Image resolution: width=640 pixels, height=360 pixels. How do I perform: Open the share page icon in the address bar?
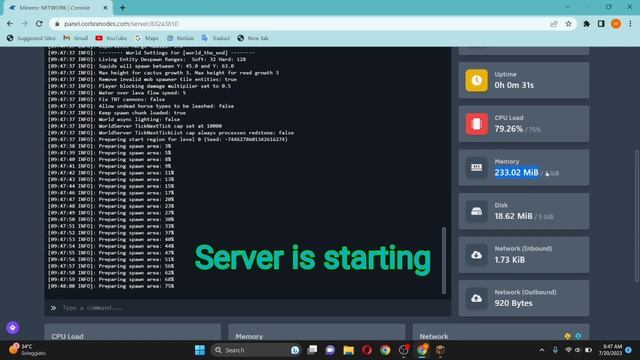554,24
